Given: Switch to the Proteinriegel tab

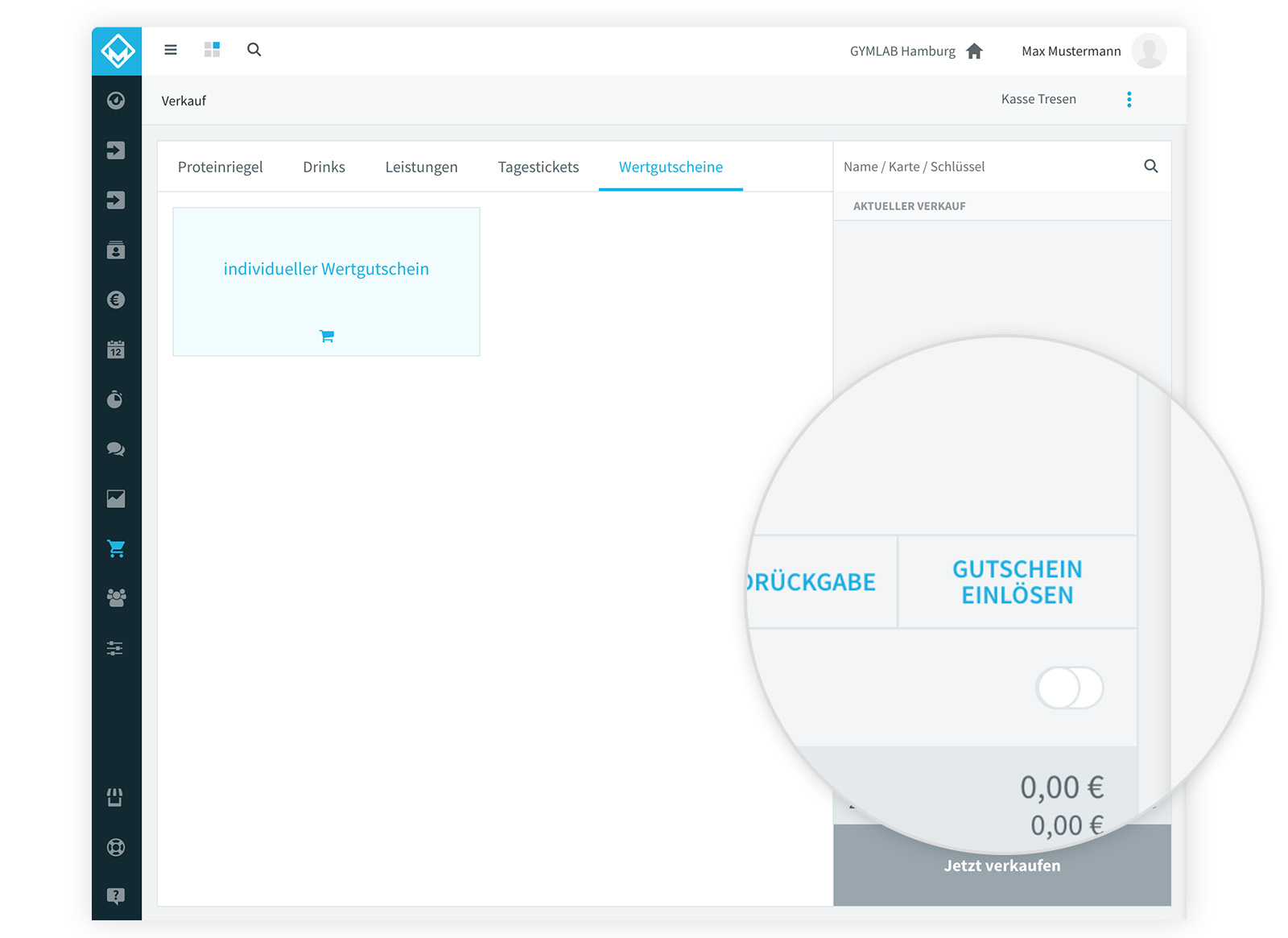Looking at the screenshot, I should [221, 167].
